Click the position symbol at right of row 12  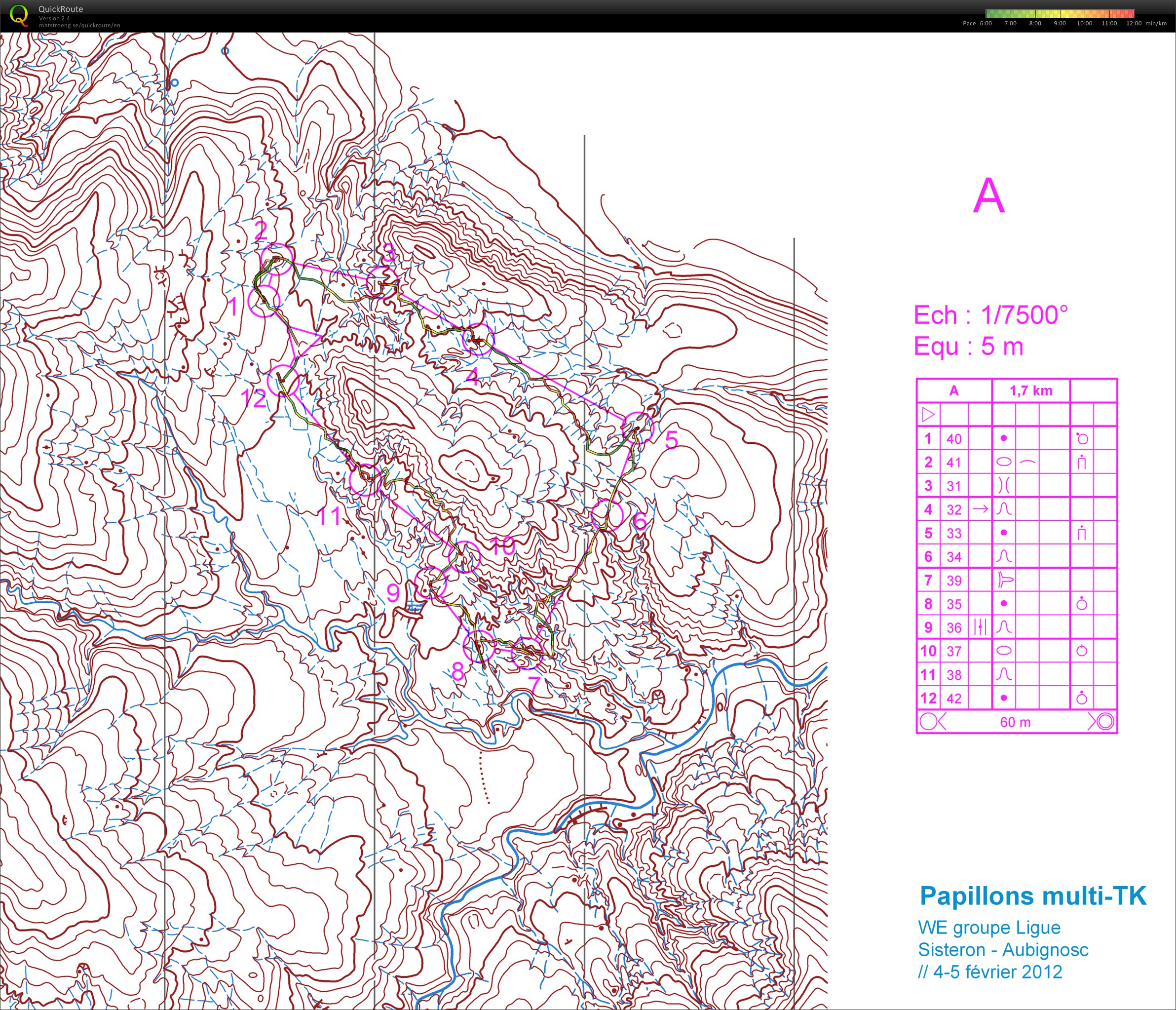tap(1081, 698)
